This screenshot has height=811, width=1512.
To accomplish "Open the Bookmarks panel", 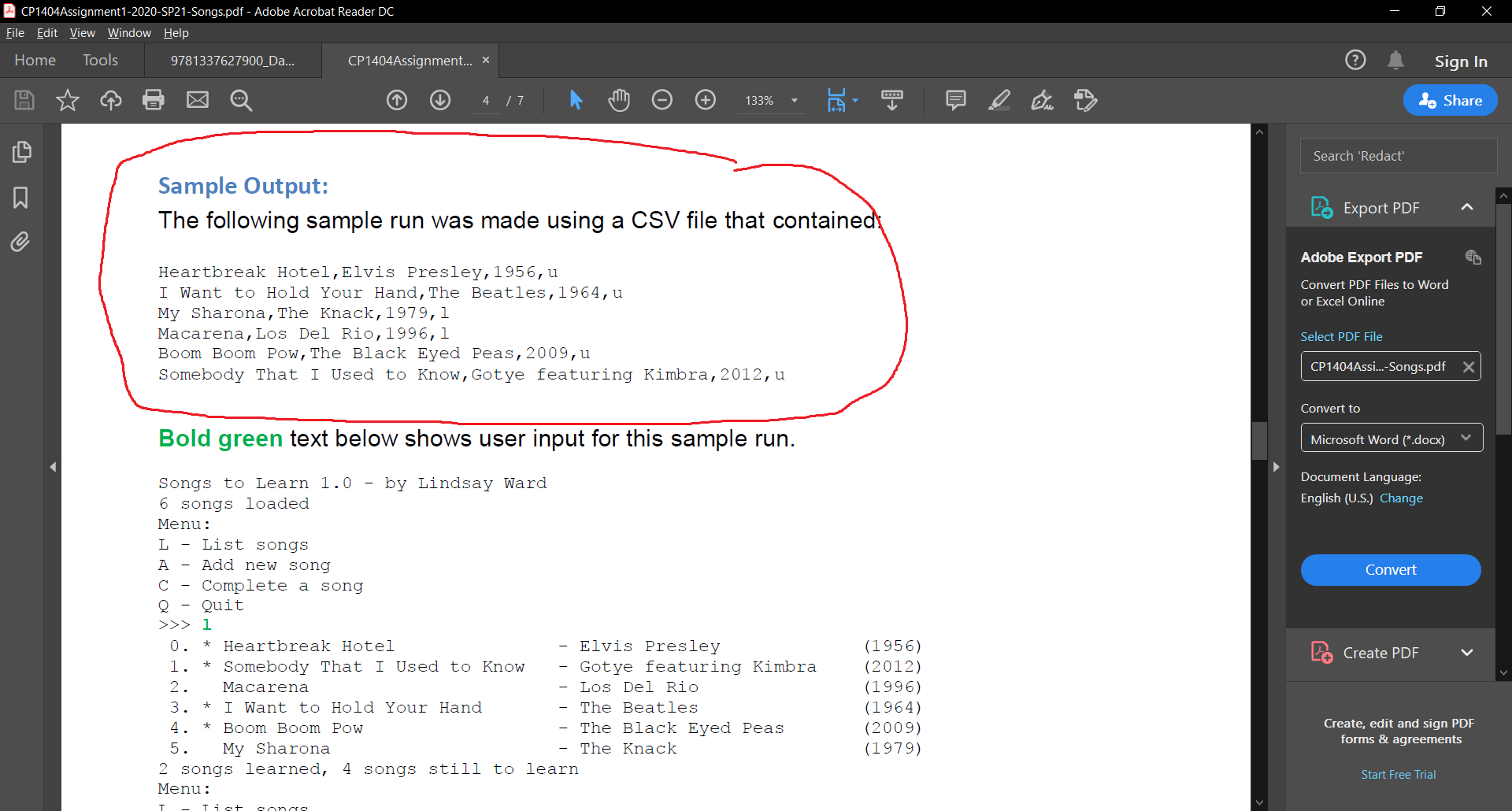I will point(20,198).
